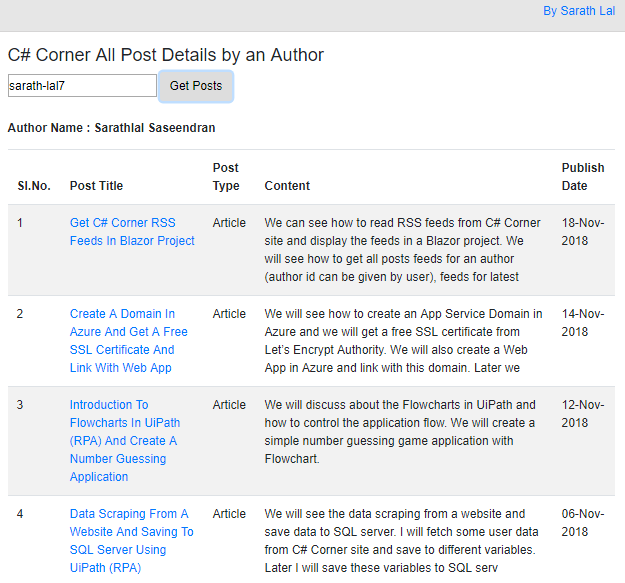Click the content about Flowcharts in UiPath

(x=400, y=432)
